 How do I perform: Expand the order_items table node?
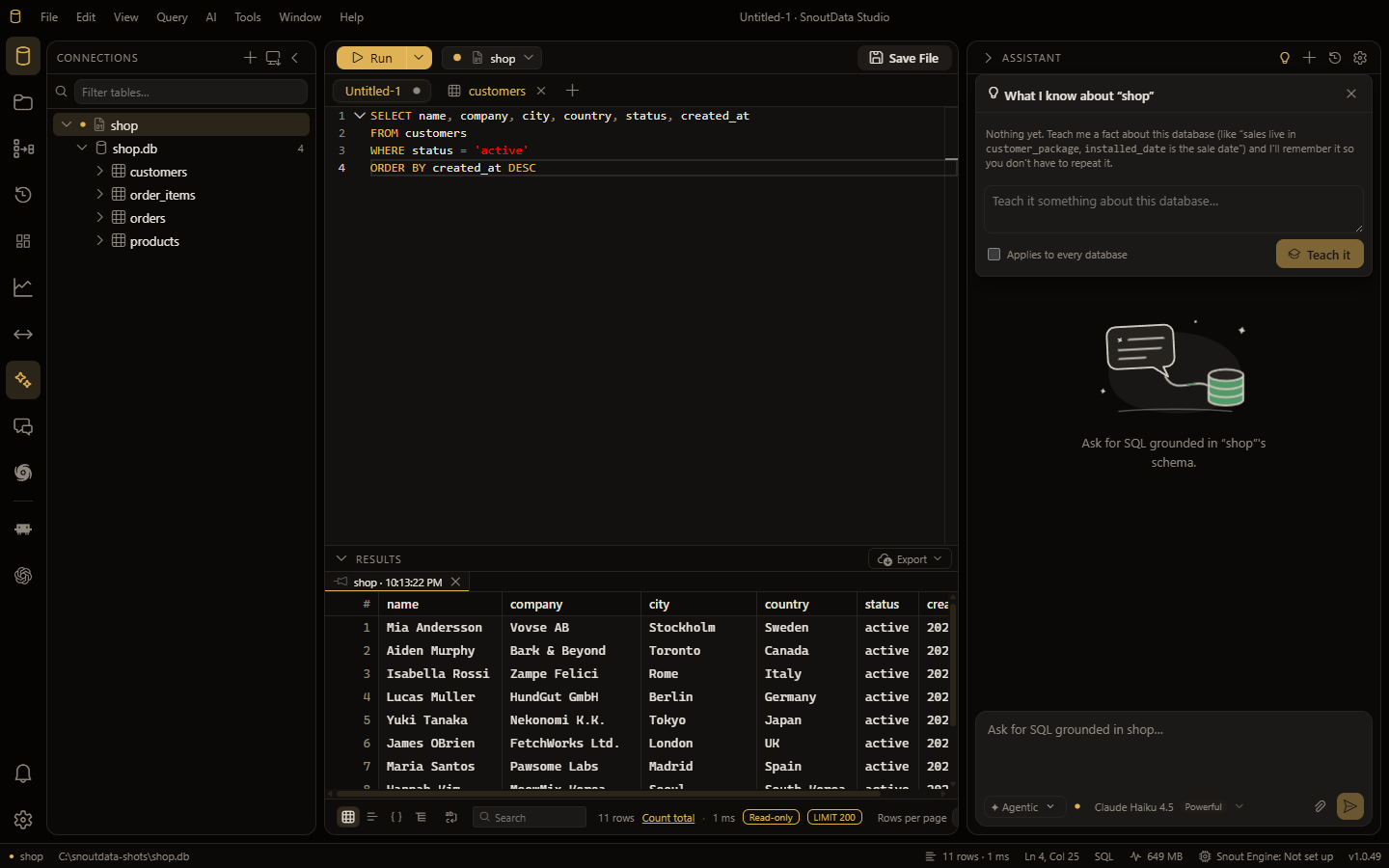pyautogui.click(x=99, y=194)
